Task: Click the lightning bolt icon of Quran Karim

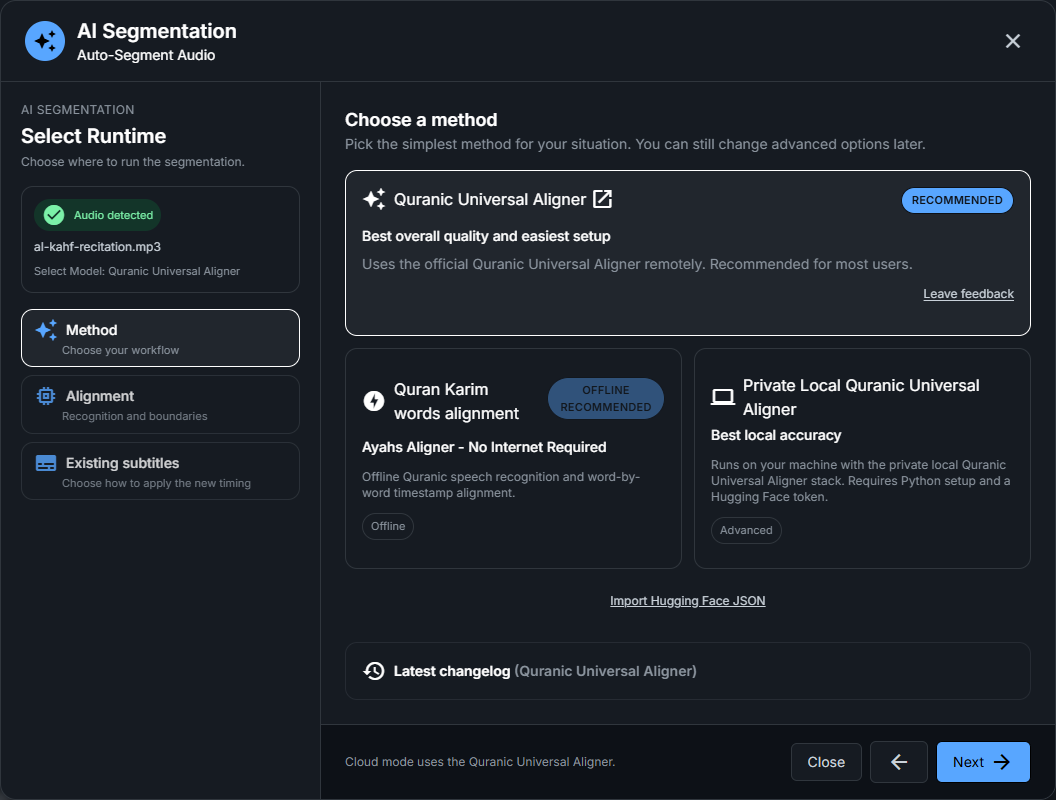Action: tap(374, 401)
